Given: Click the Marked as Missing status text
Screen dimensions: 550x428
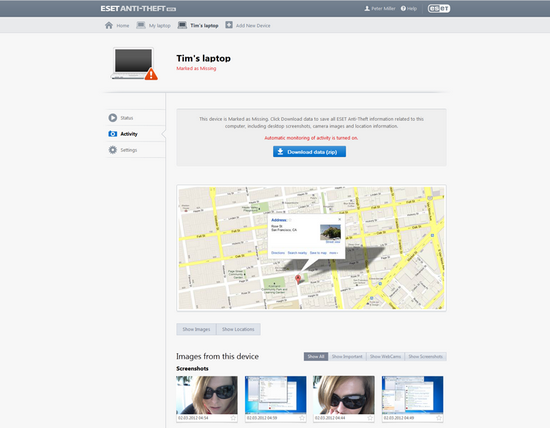Looking at the screenshot, I should (x=196, y=68).
